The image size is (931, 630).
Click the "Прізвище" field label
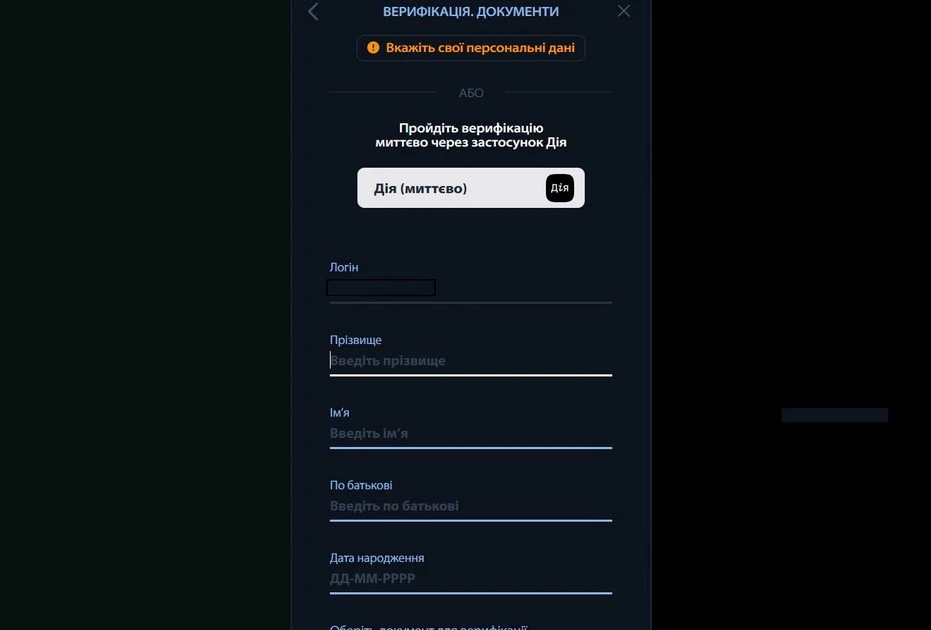click(356, 340)
